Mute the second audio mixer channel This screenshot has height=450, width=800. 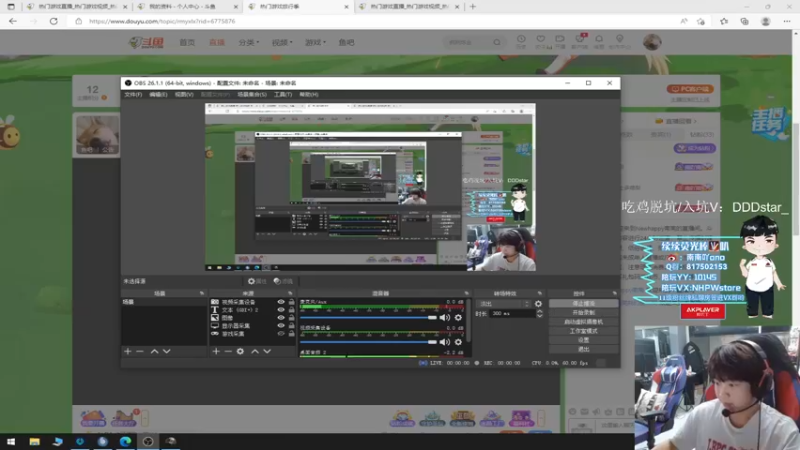pos(445,342)
